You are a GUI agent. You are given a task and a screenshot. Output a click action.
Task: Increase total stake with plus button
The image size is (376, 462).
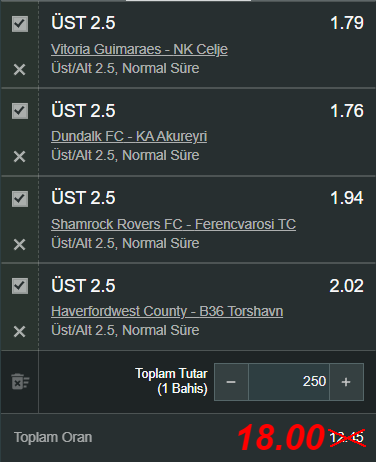pos(346,382)
